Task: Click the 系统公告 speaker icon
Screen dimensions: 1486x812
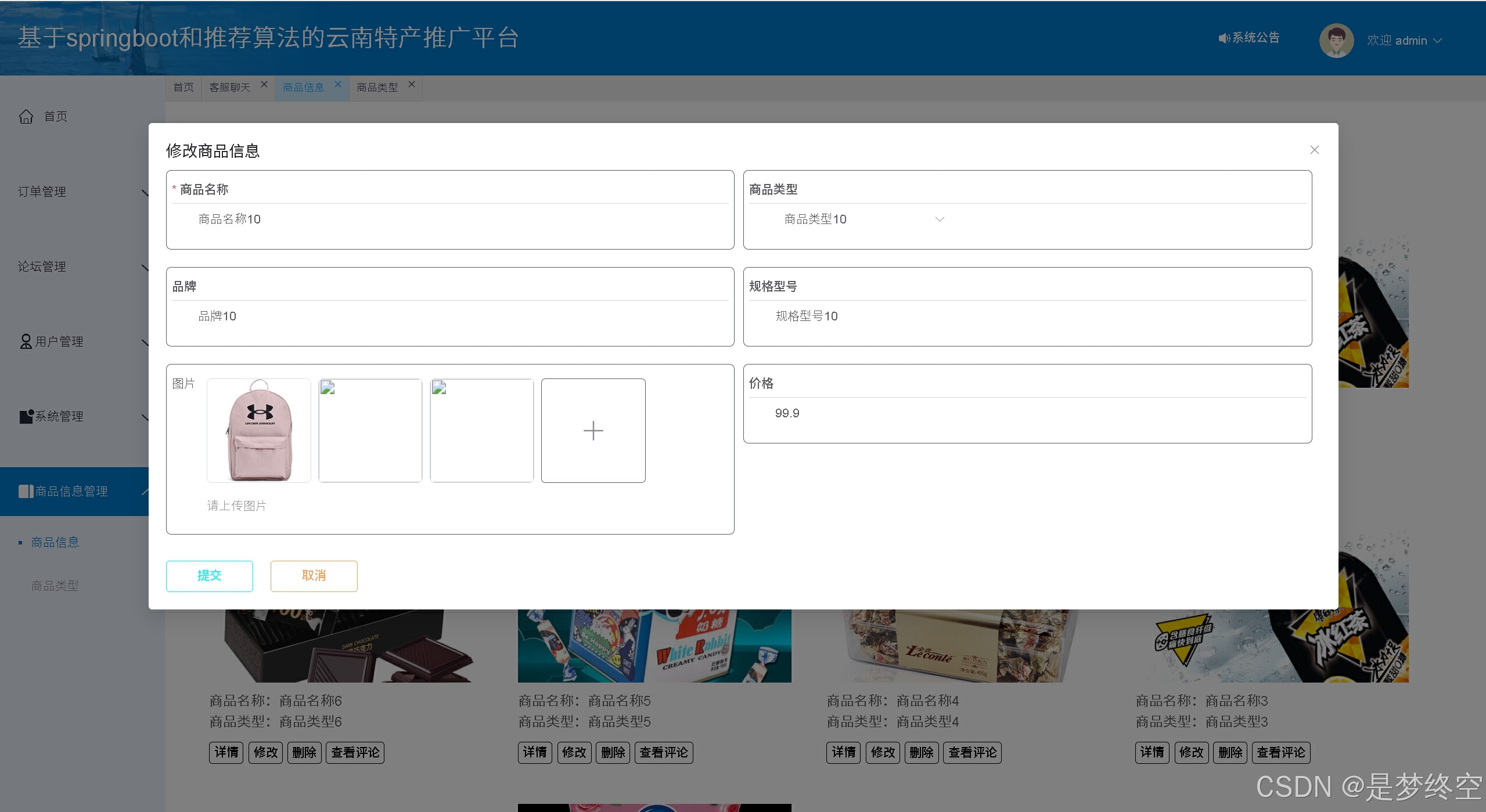Action: point(1224,38)
